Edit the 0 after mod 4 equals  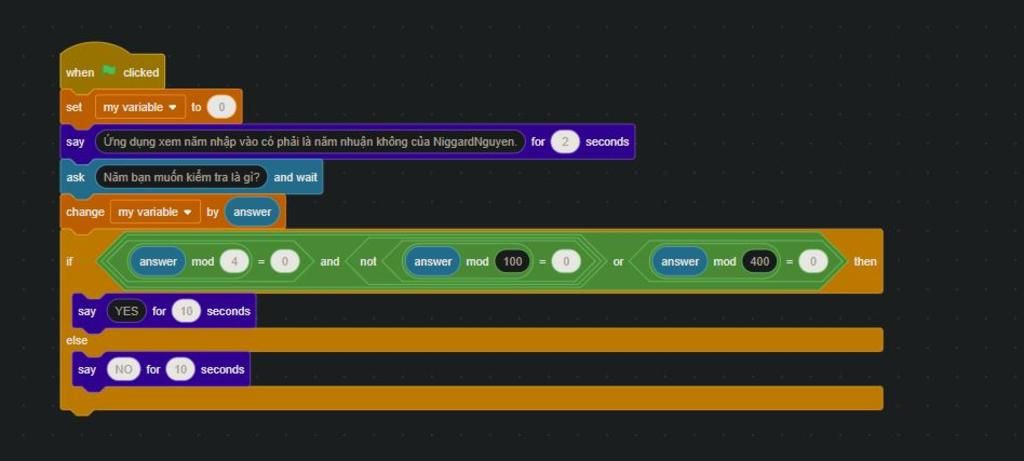(x=285, y=262)
